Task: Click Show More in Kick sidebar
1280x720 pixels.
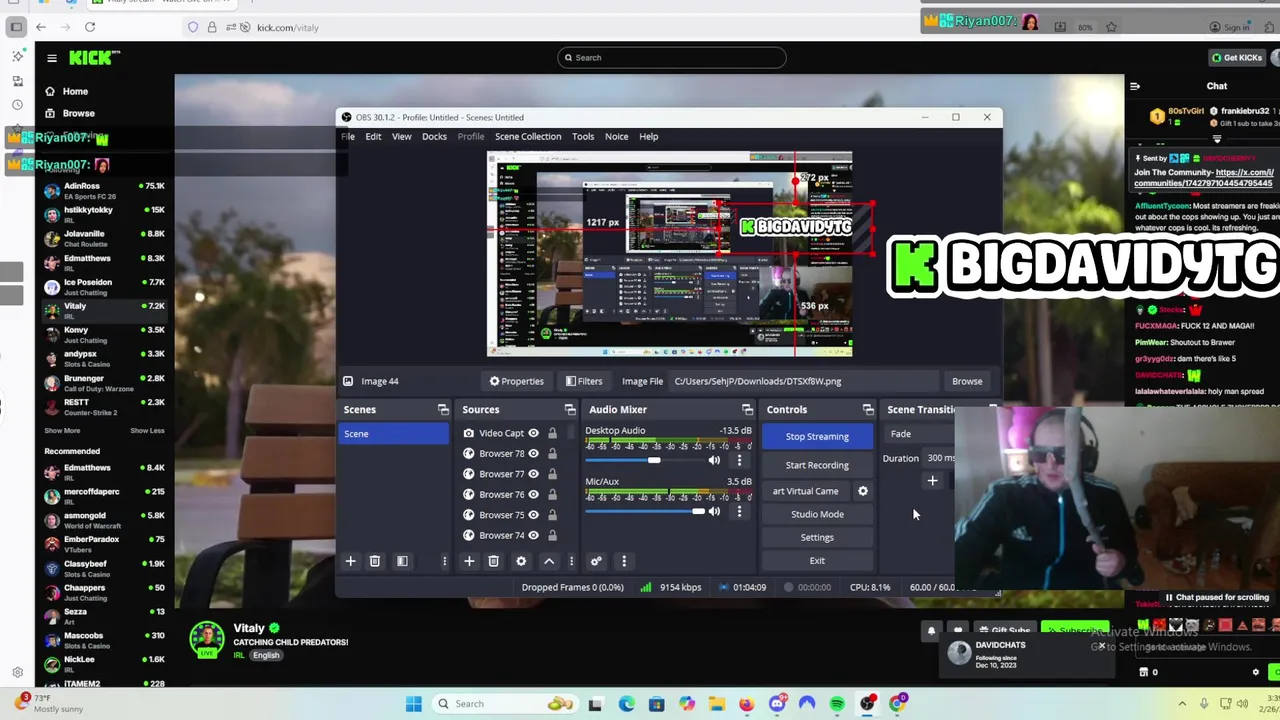Action: tap(62, 431)
